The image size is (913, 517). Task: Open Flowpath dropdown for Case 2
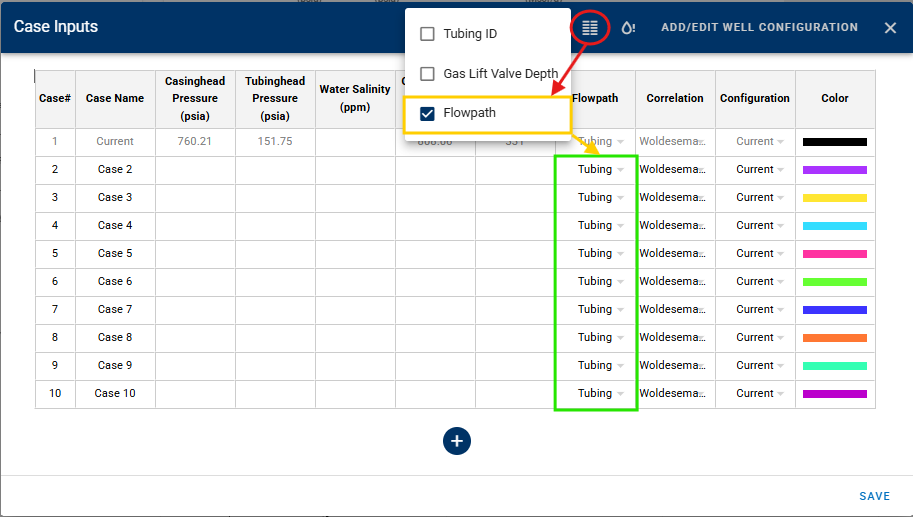tap(600, 169)
